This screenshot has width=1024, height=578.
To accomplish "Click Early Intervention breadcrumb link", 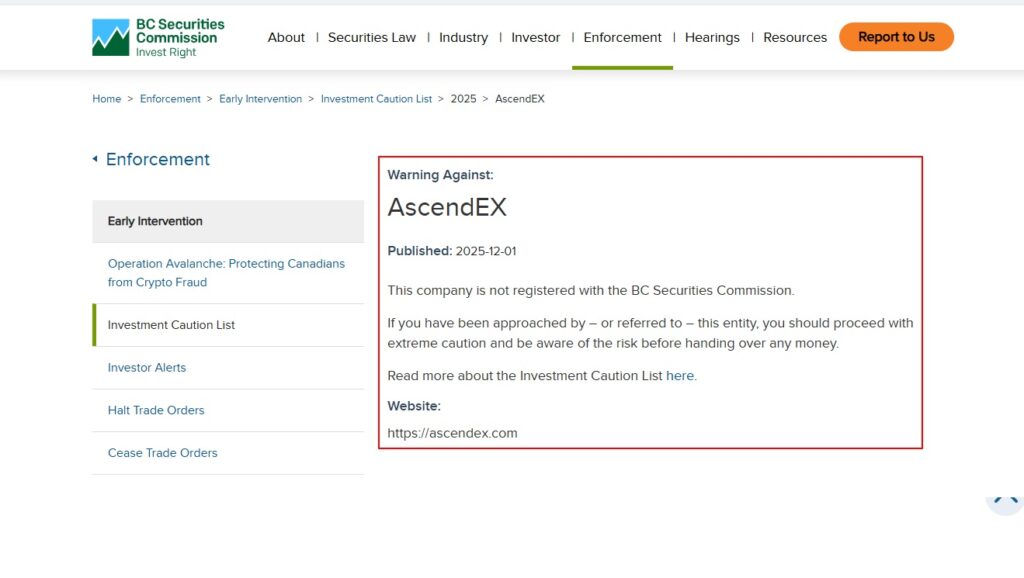I will coord(260,99).
